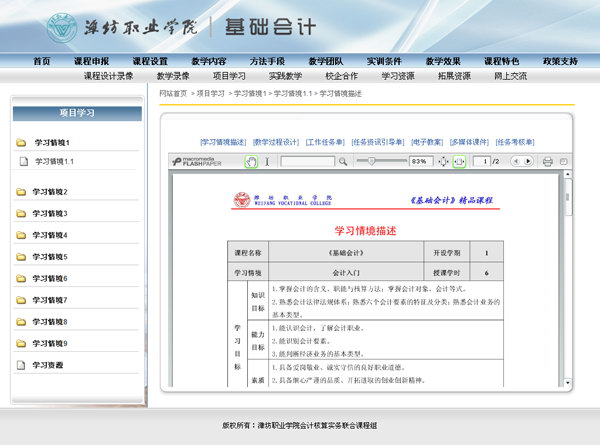Click the document scrollbar up arrow
600x445 pixels.
click(568, 174)
